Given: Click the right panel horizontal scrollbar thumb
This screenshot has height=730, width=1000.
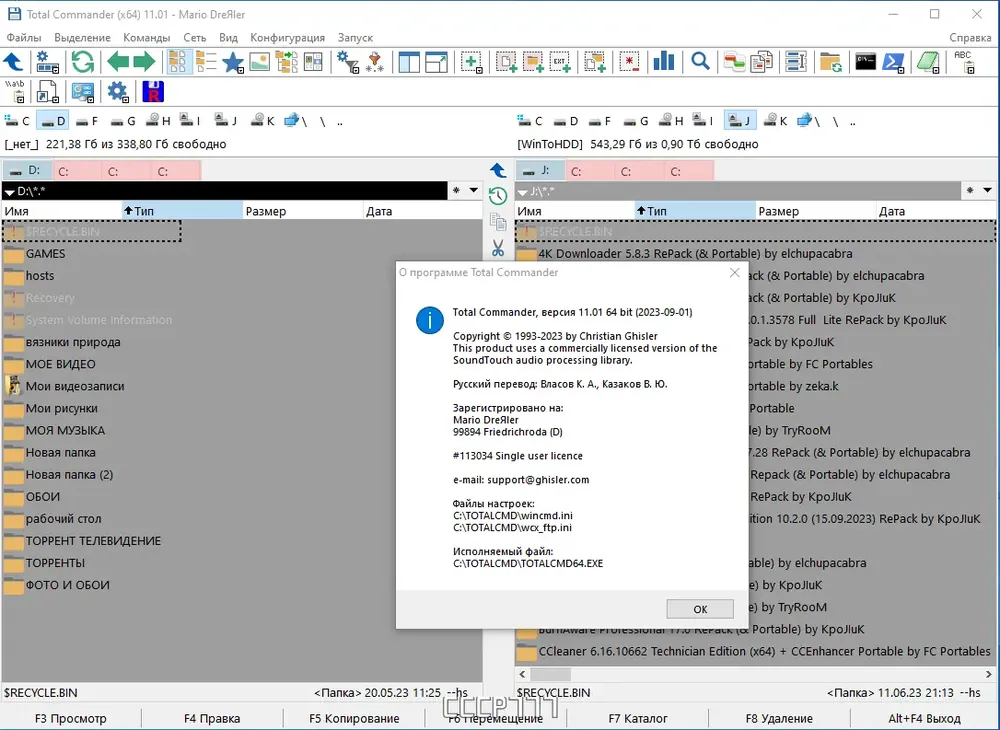Looking at the screenshot, I should [550, 674].
